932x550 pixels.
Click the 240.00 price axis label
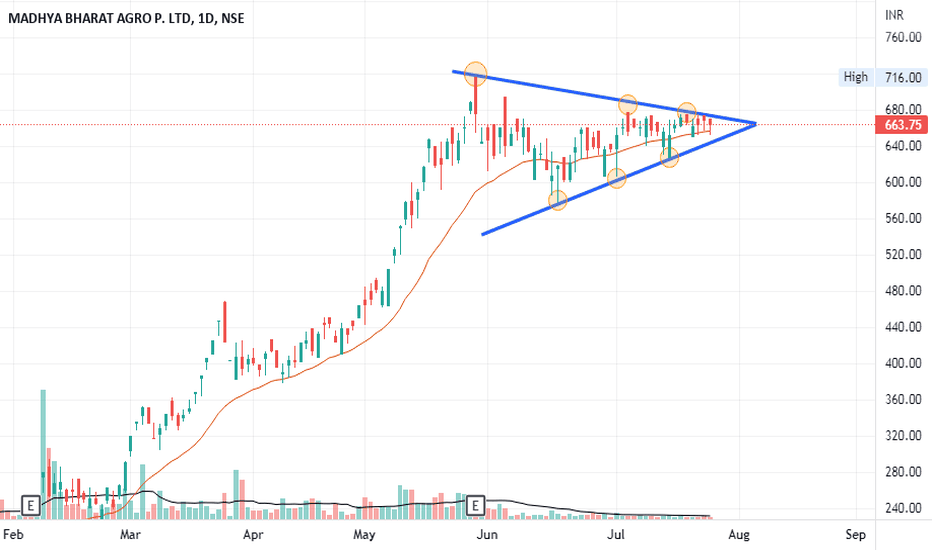click(903, 508)
